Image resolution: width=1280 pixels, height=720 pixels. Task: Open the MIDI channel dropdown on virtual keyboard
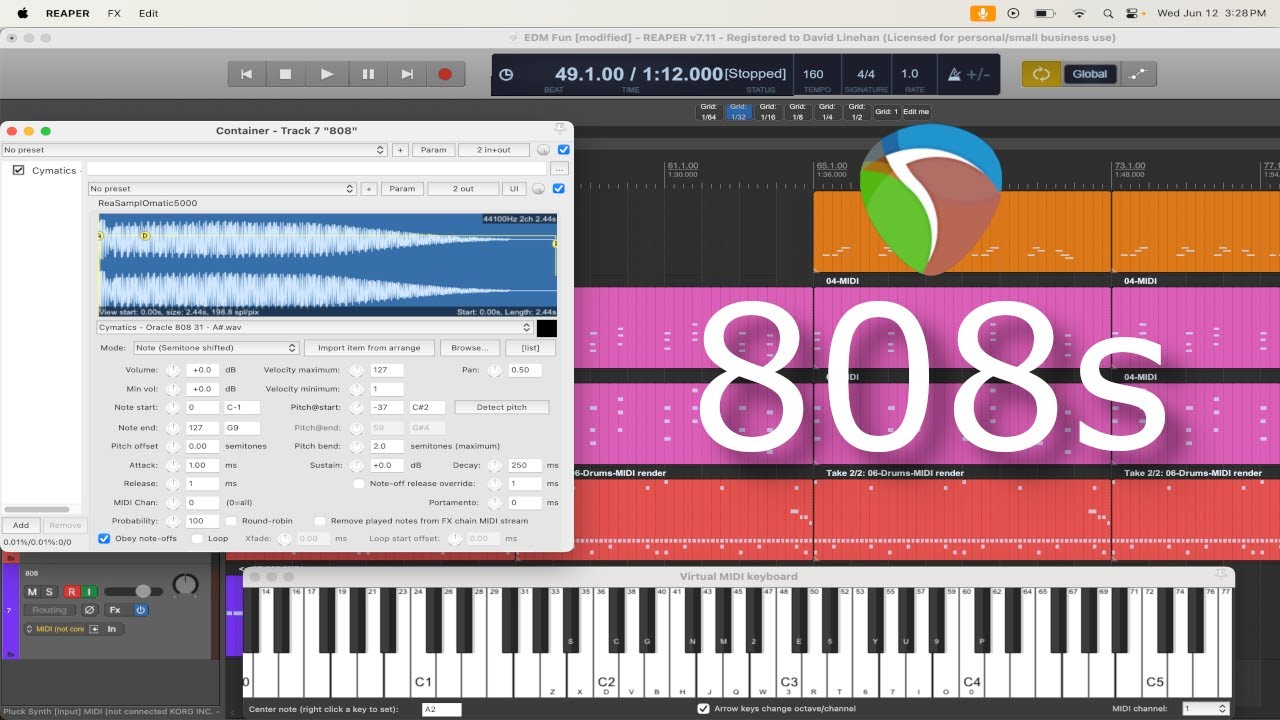[x=1205, y=708]
